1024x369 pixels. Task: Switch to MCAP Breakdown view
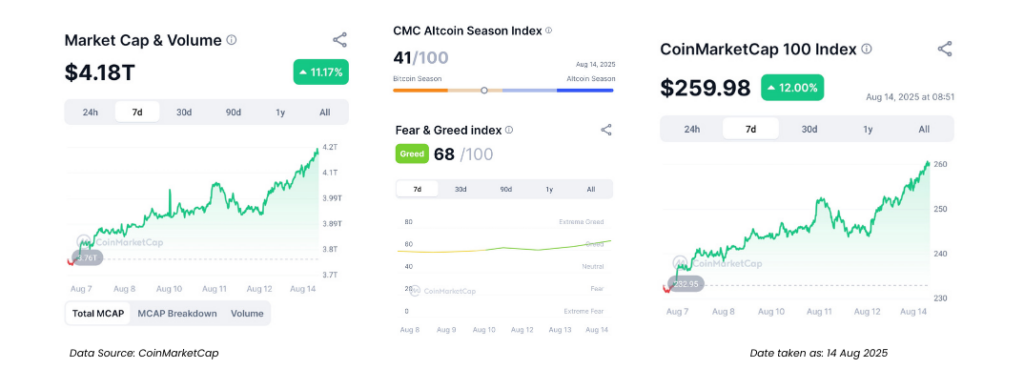point(177,313)
